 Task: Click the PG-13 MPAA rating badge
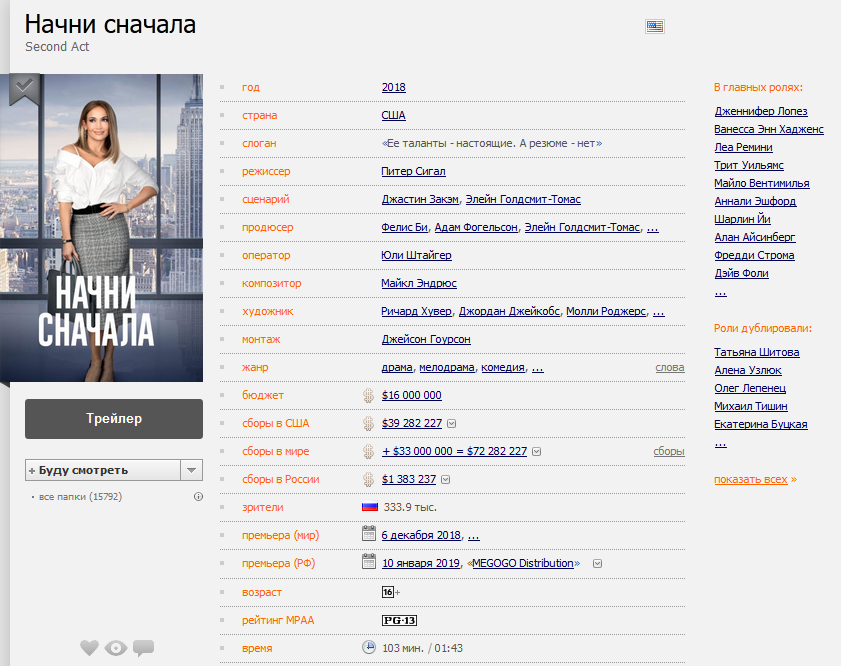399,620
